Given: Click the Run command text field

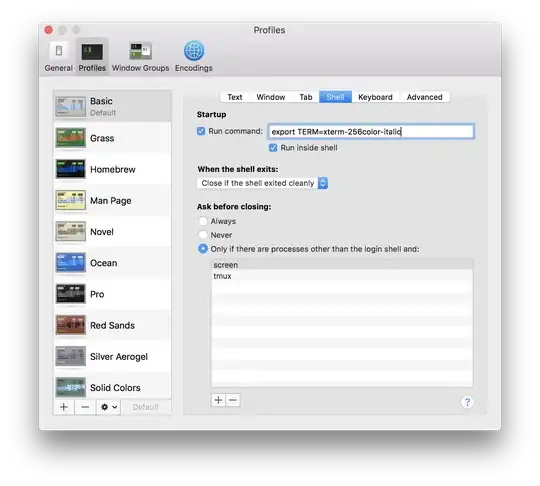Looking at the screenshot, I should tap(371, 132).
